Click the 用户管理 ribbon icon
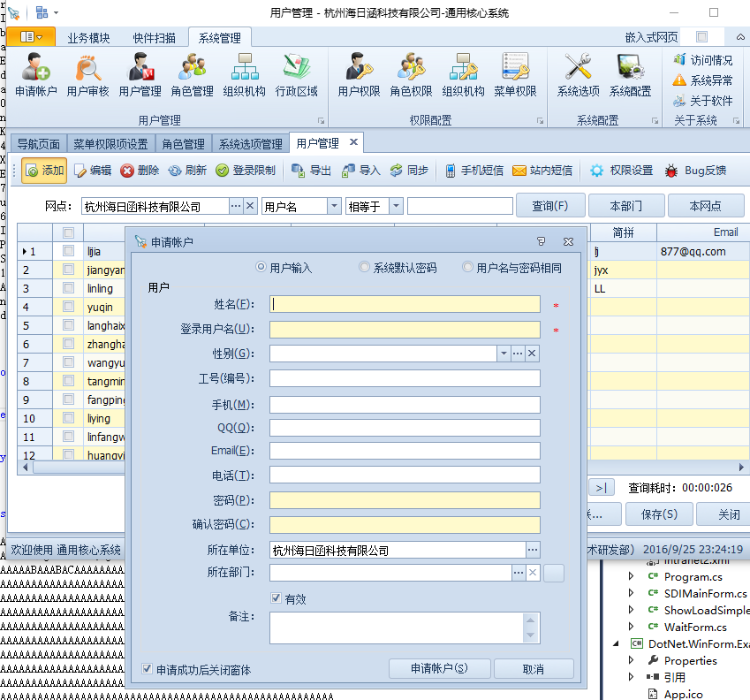The width and height of the screenshot is (750, 700). [140, 75]
